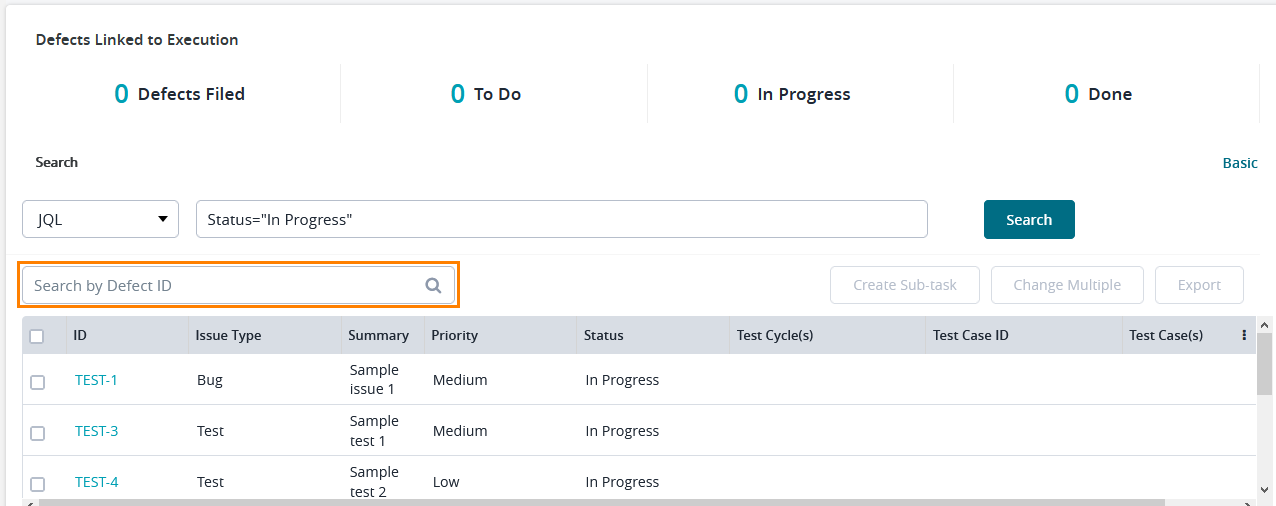The image size is (1276, 506).
Task: Click the magnifier icon in defect search
Action: click(x=433, y=285)
